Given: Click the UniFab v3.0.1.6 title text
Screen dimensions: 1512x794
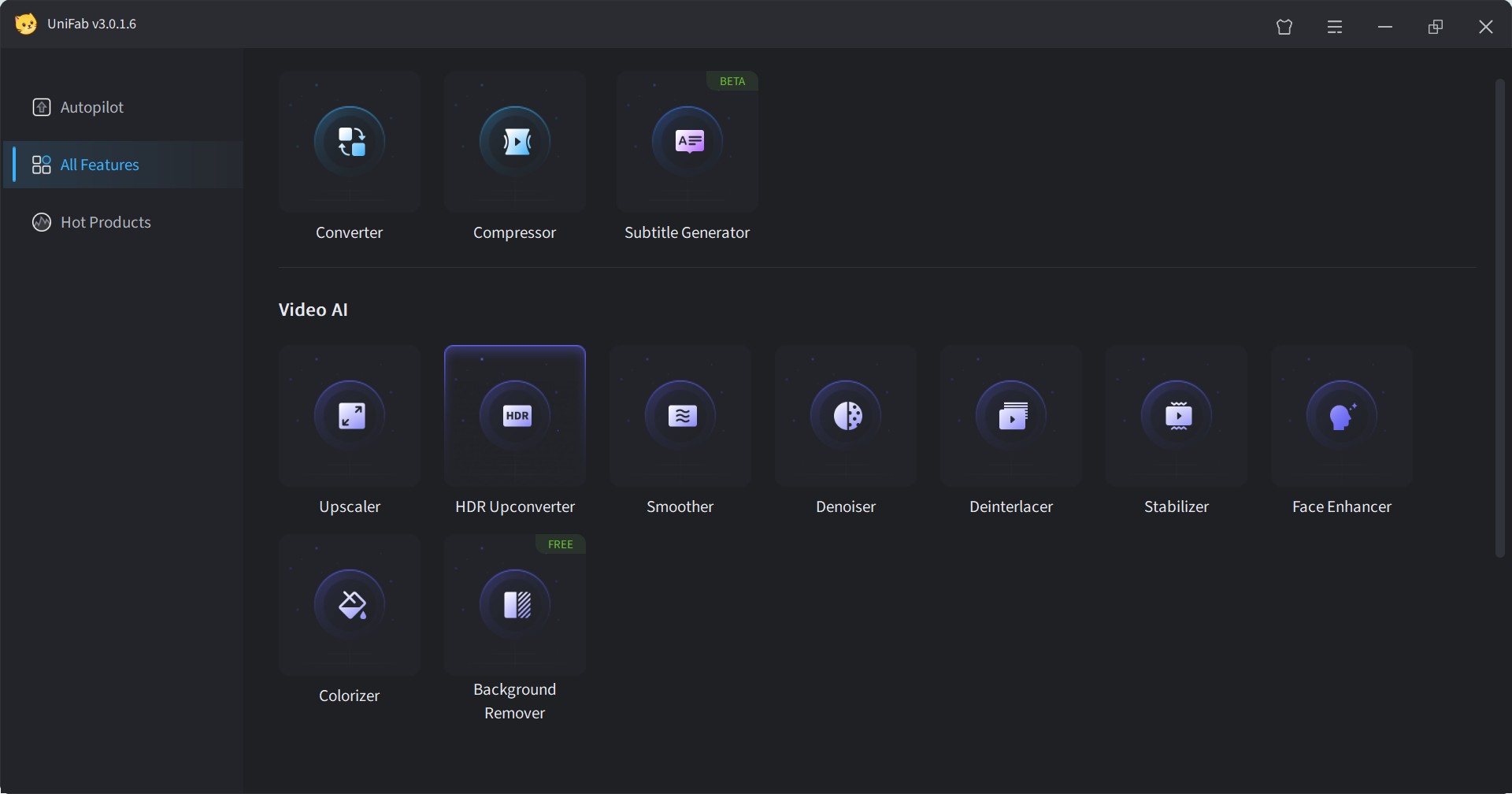Looking at the screenshot, I should (91, 24).
